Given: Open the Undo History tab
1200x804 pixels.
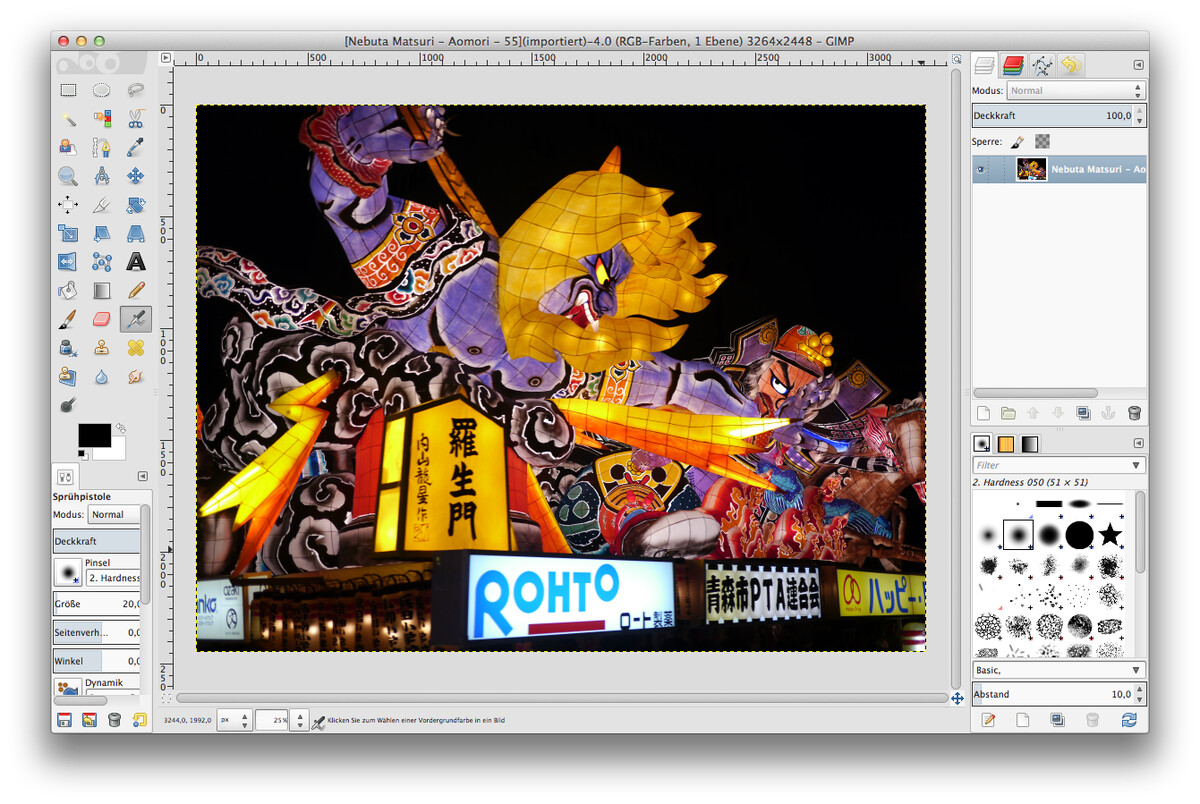Looking at the screenshot, I should coord(1071,65).
